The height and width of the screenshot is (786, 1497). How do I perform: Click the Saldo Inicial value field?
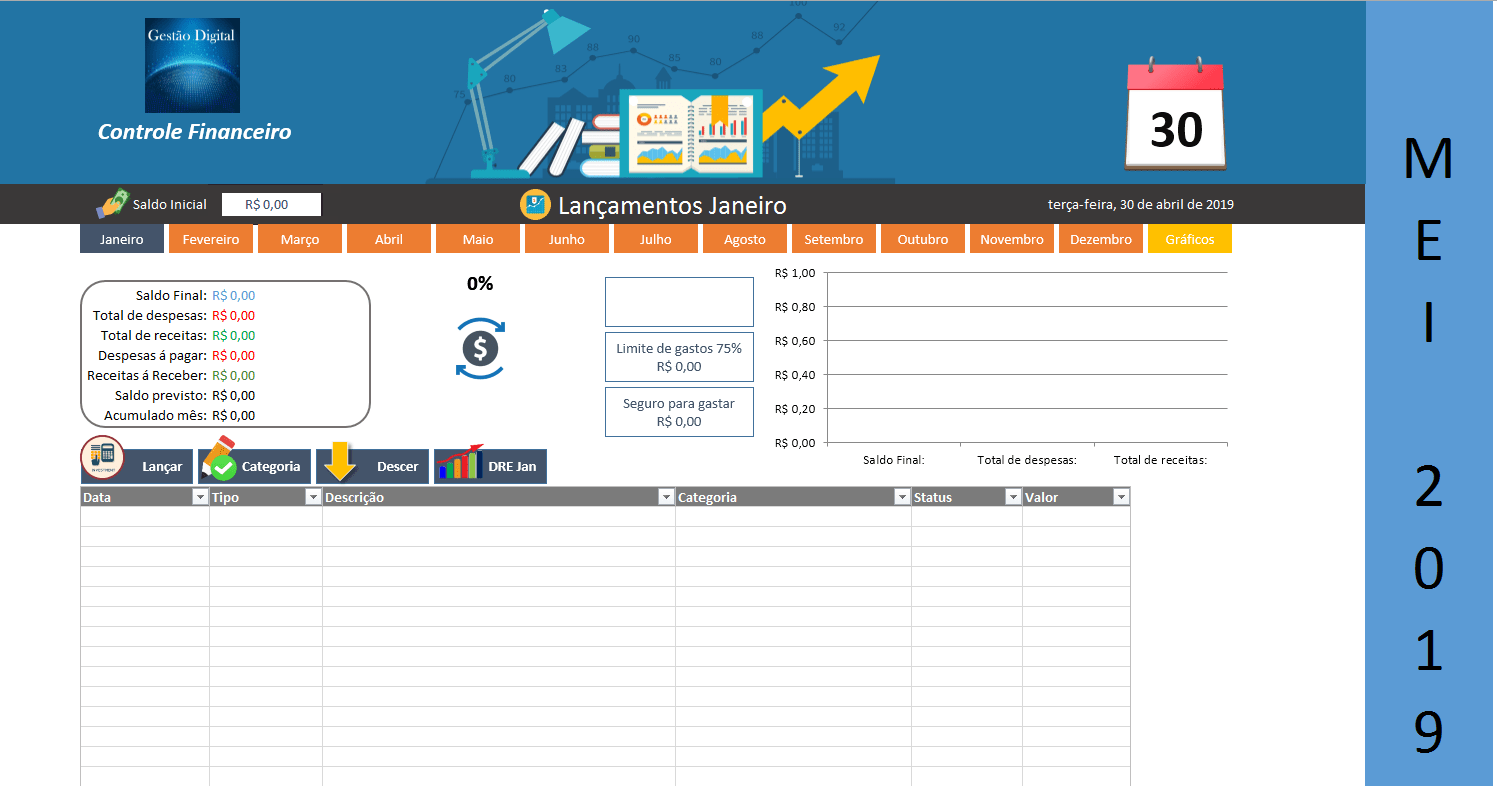tap(271, 204)
